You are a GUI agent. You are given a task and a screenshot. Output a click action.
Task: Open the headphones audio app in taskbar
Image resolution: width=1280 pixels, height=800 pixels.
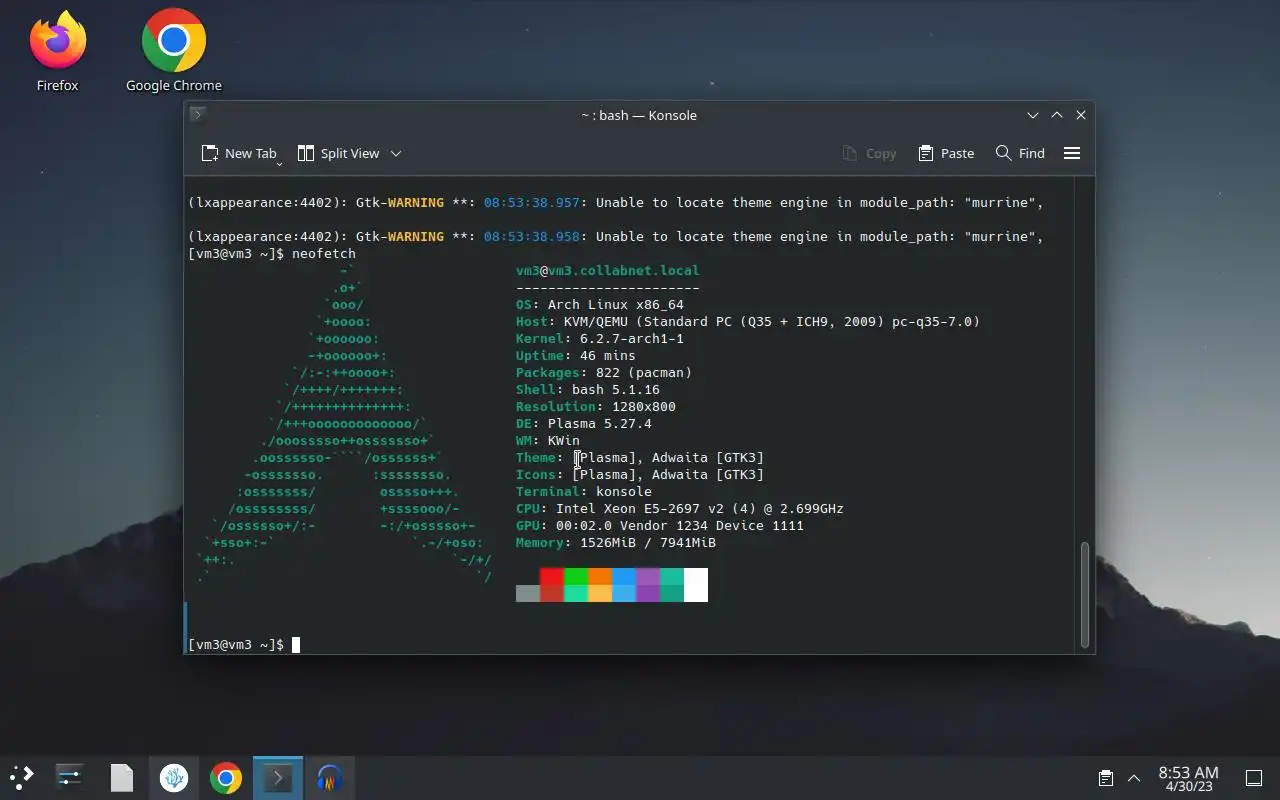(x=330, y=778)
